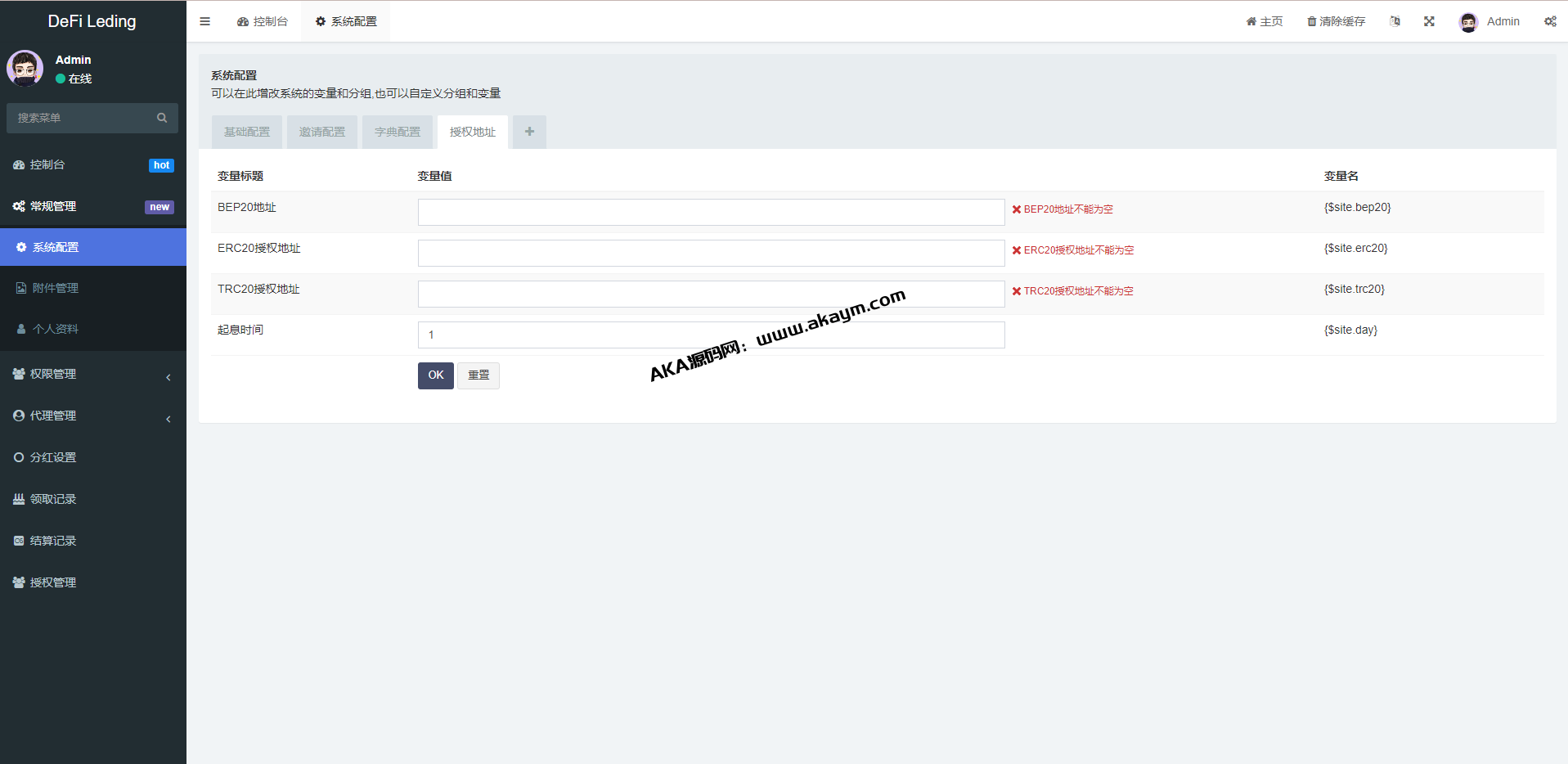Collapse the 常规管理 menu group

pos(92,206)
